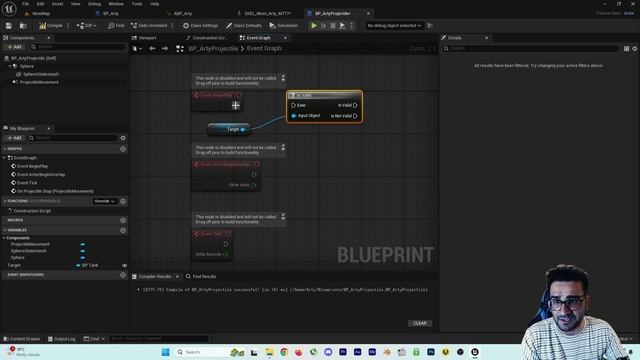Screen dimensions: 640x360
Task: Switch to the Find Results tab
Action: pos(201,277)
